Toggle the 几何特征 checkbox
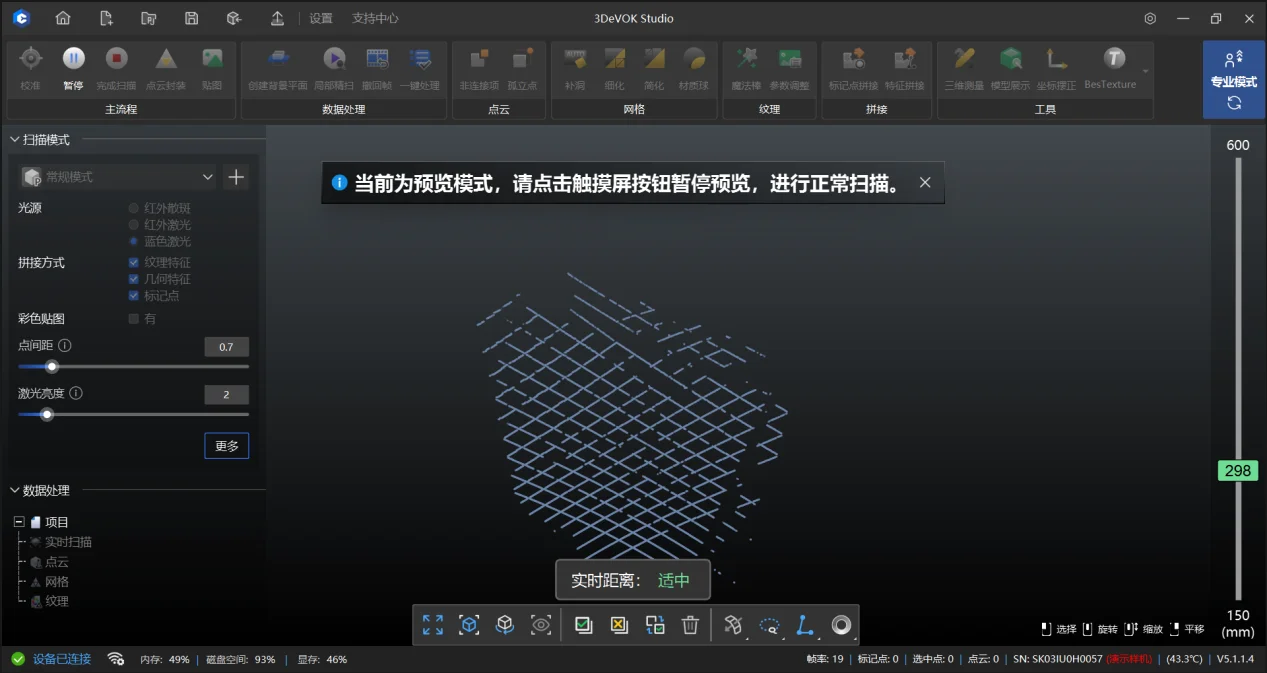1267x673 pixels. click(x=134, y=279)
